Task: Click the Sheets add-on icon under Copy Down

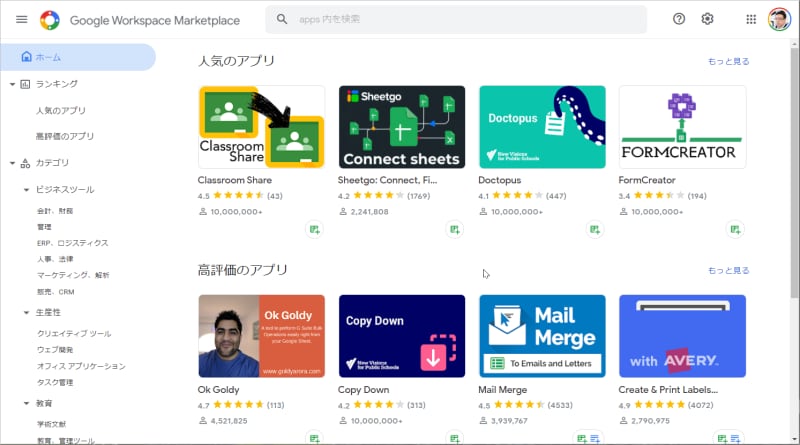Action: click(x=455, y=438)
